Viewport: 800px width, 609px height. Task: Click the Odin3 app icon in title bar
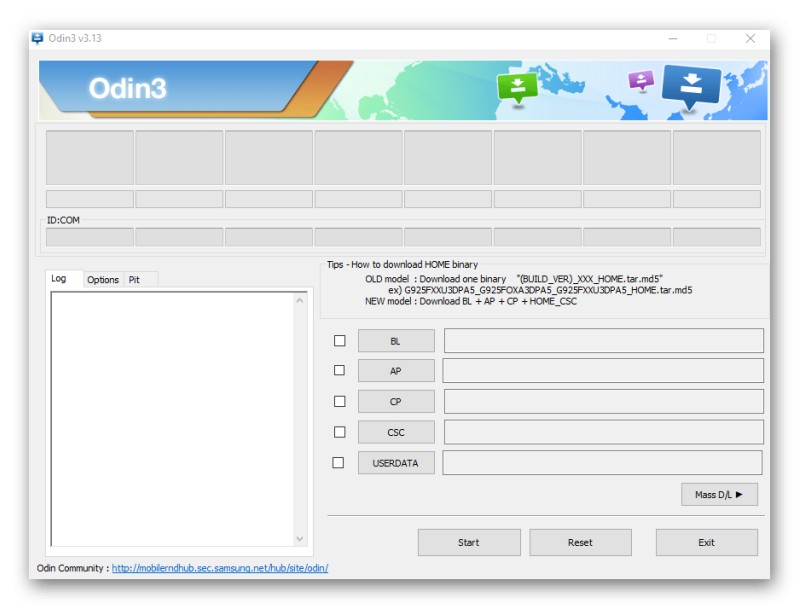coord(38,39)
